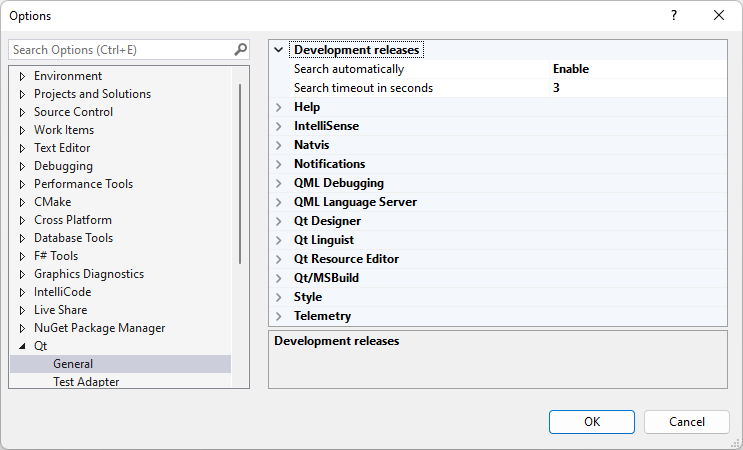Expand the Qt/MSBuild section chevron

pyautogui.click(x=279, y=278)
